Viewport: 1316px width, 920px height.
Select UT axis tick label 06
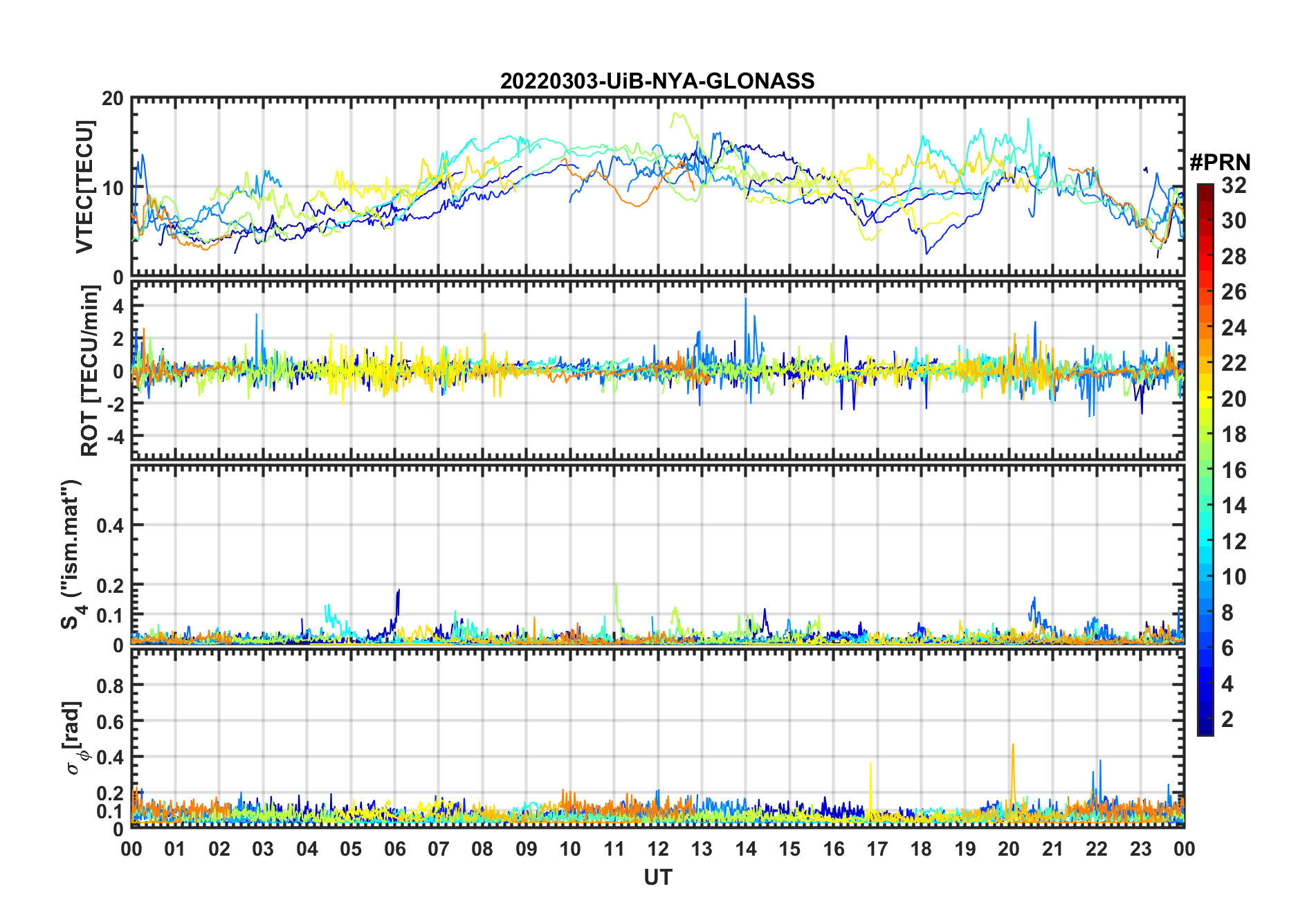pyautogui.click(x=395, y=849)
